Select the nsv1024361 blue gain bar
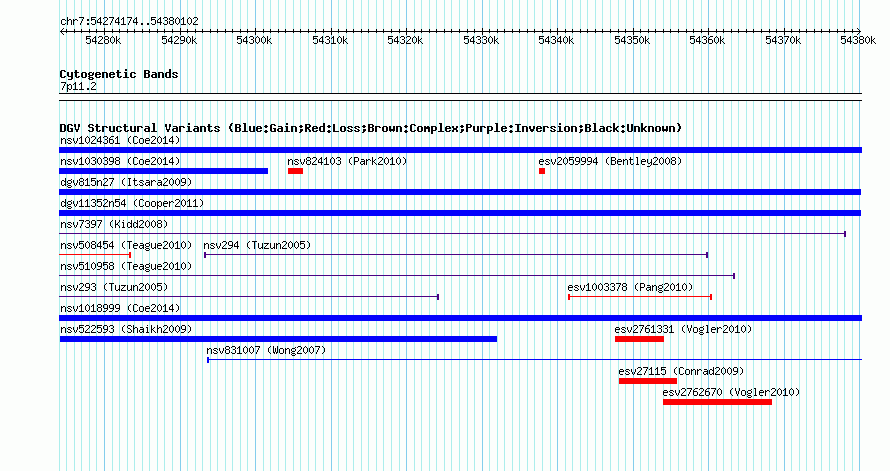 [x=460, y=150]
